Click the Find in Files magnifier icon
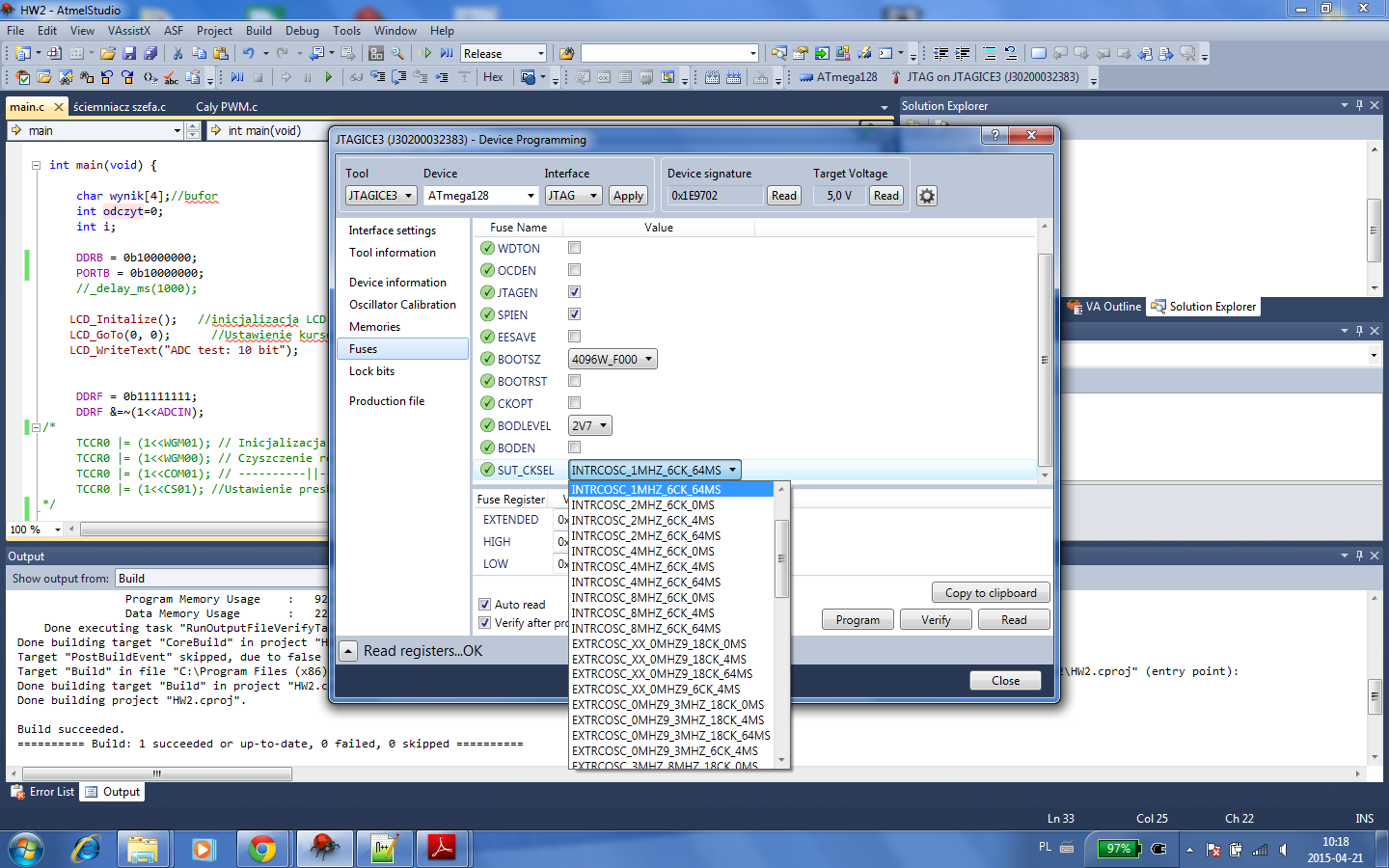1389x868 pixels. (x=397, y=53)
